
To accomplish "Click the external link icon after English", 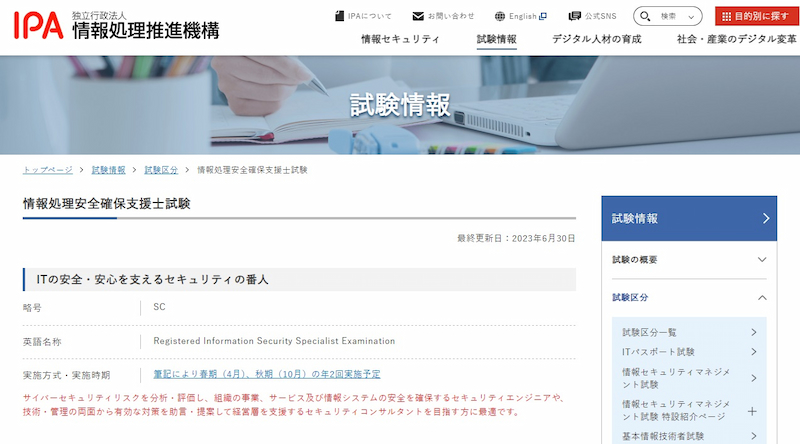I will [x=543, y=16].
